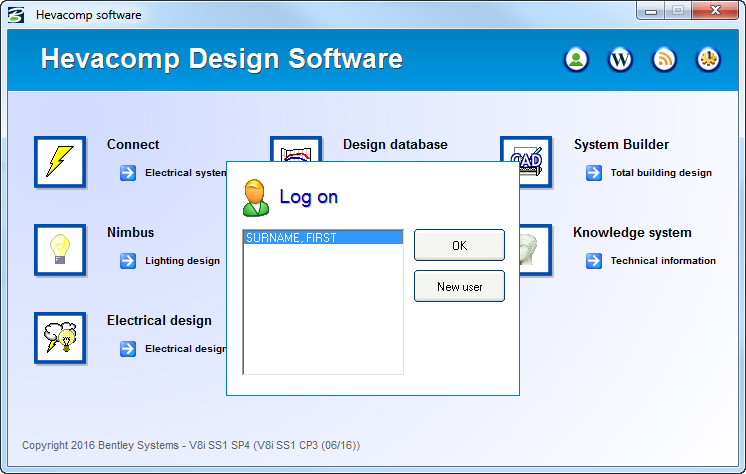The height and width of the screenshot is (474, 746).
Task: Open the Nimbus light bulb icon
Action: 60,250
